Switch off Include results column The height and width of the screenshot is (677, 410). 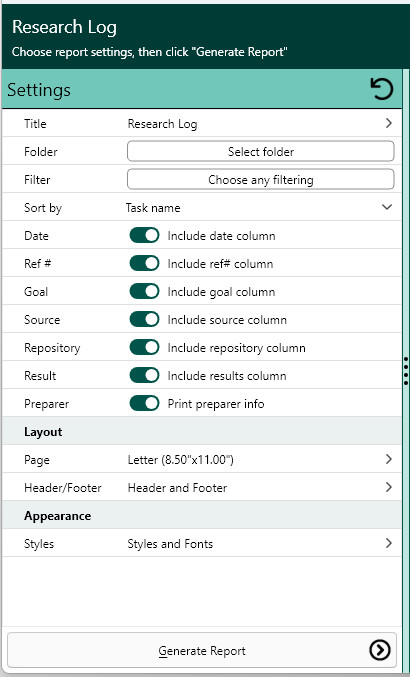[145, 376]
